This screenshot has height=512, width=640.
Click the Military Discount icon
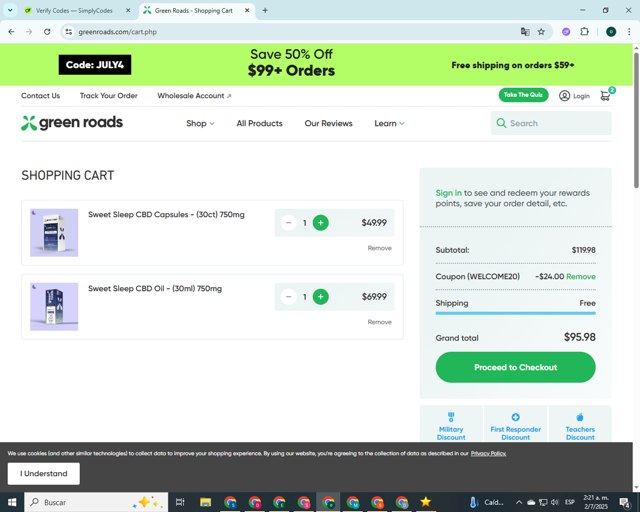point(451,417)
